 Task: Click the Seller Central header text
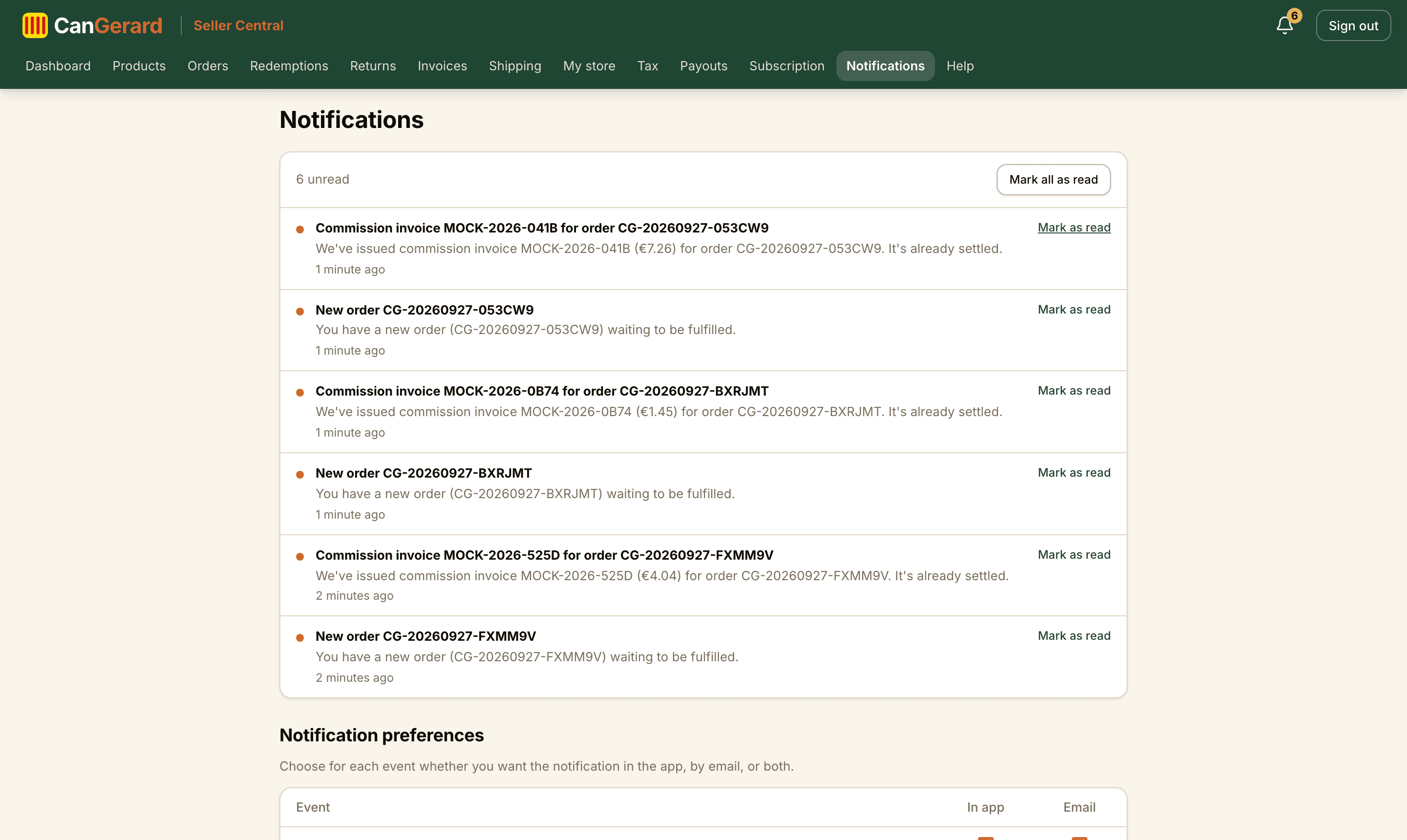(238, 25)
